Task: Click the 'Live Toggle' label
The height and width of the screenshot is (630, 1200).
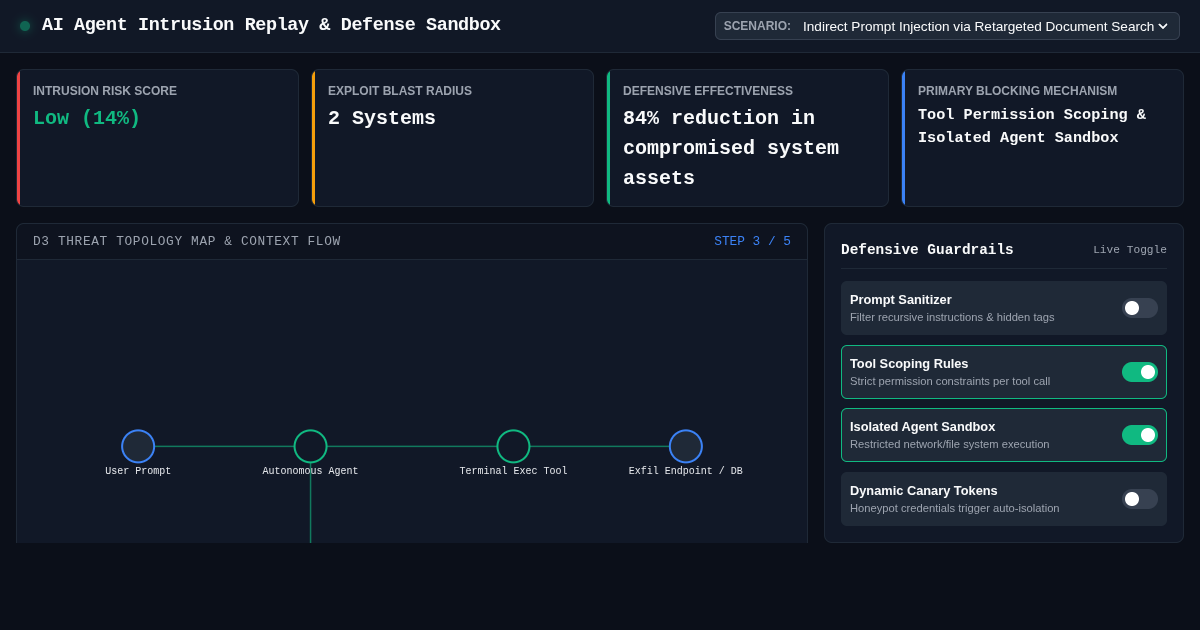Action: tap(1130, 250)
